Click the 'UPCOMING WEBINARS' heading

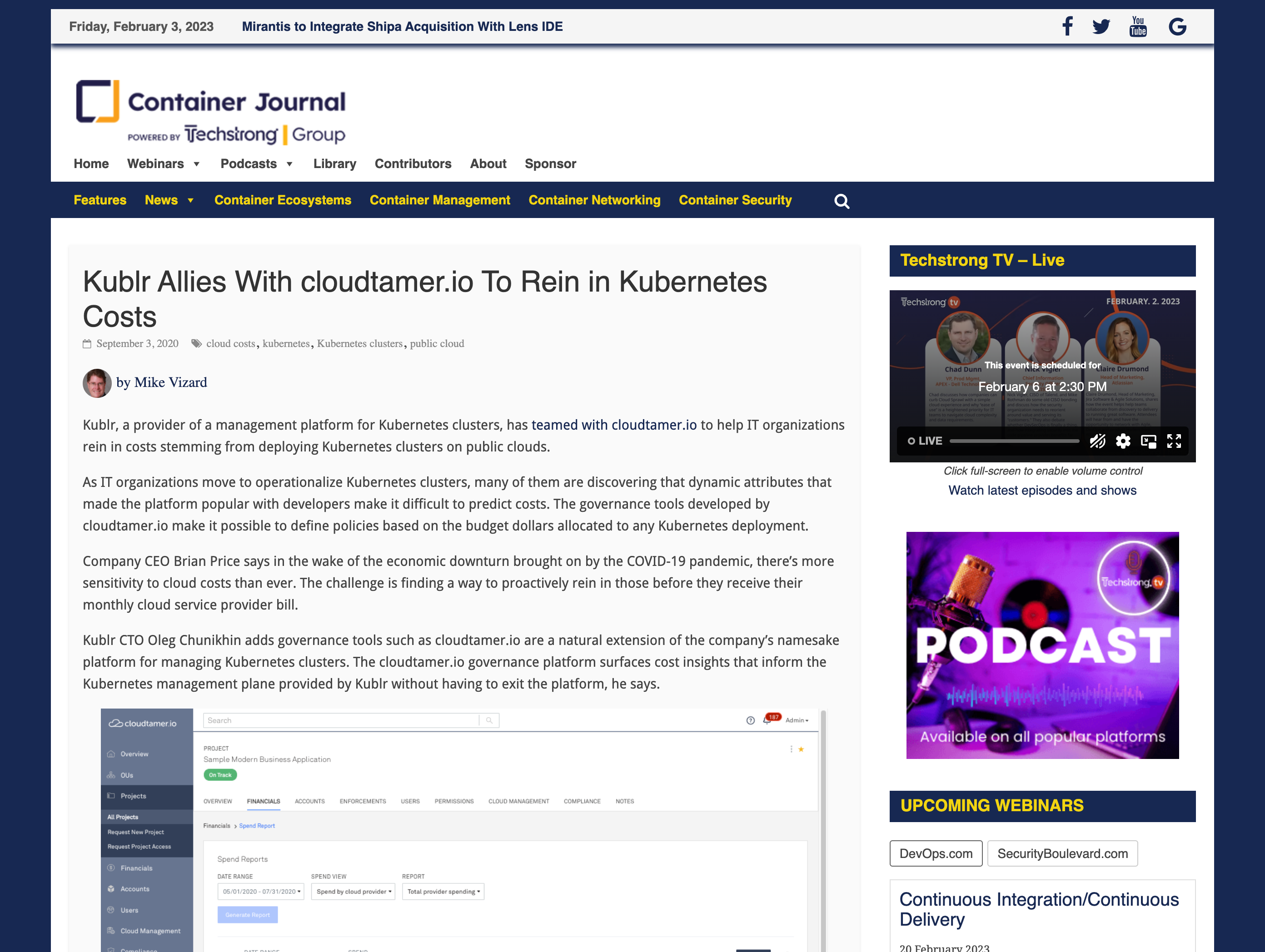[x=991, y=806]
